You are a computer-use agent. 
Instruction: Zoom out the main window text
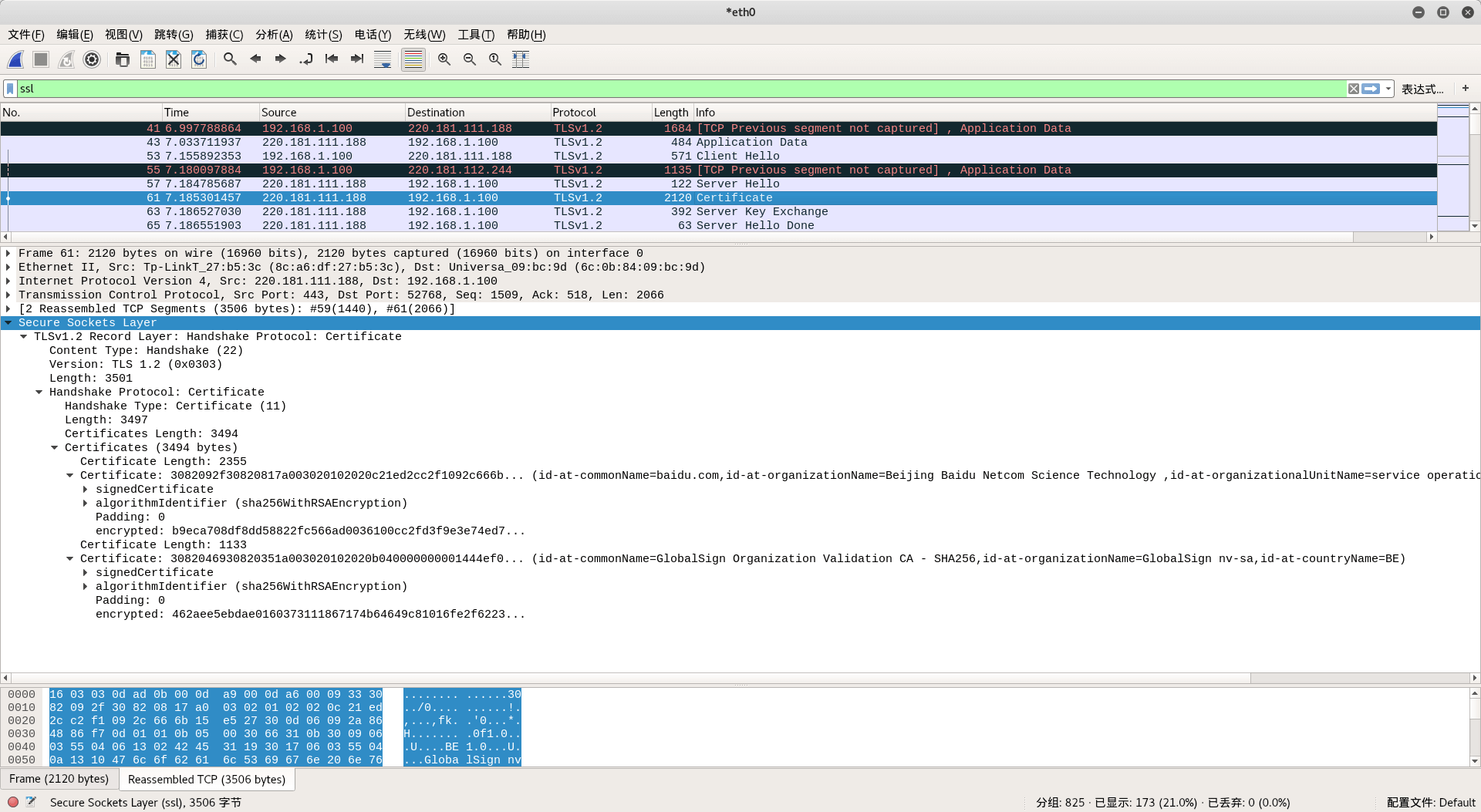[470, 59]
